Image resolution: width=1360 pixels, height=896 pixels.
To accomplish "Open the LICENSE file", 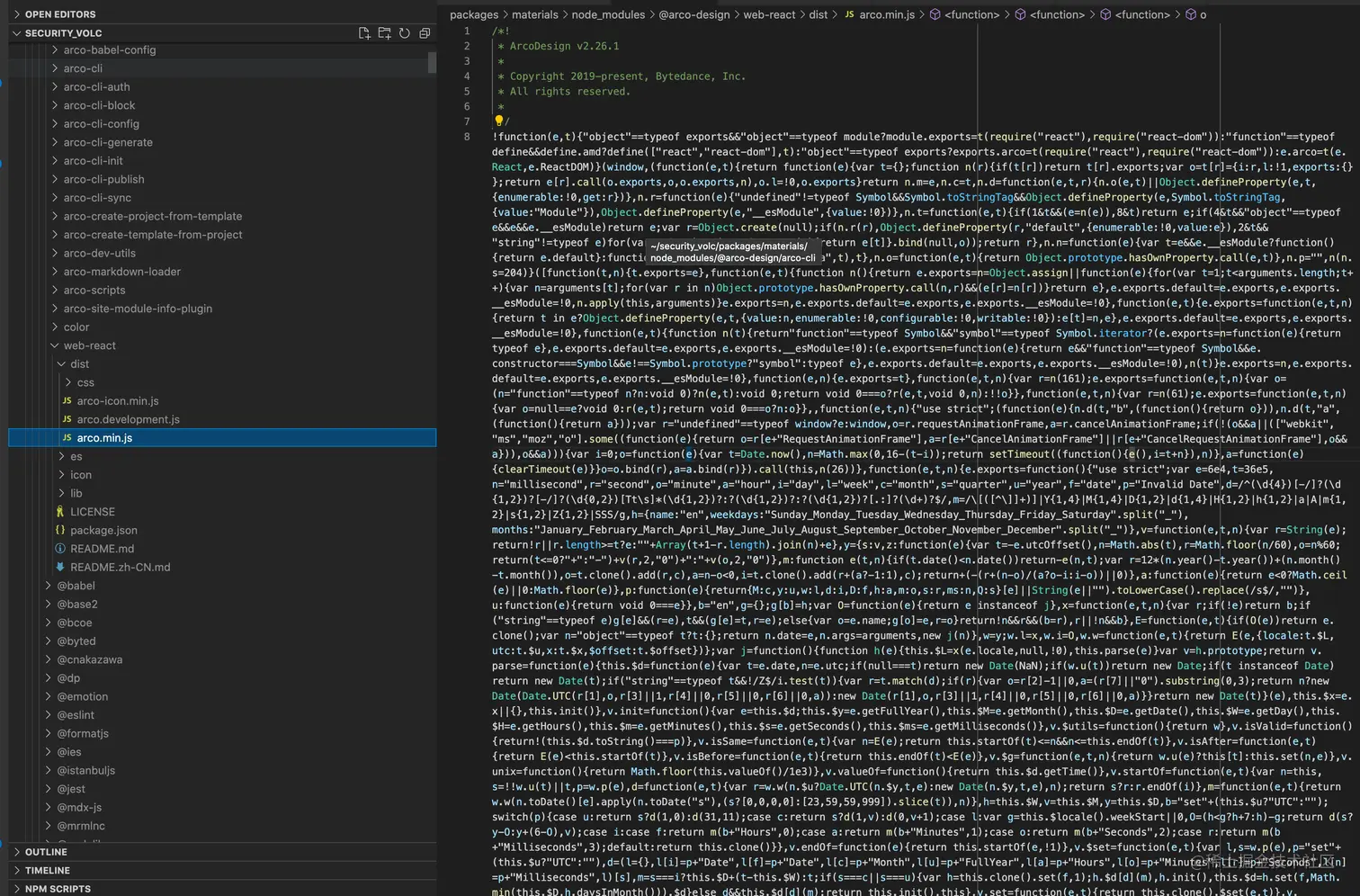I will (x=93, y=512).
